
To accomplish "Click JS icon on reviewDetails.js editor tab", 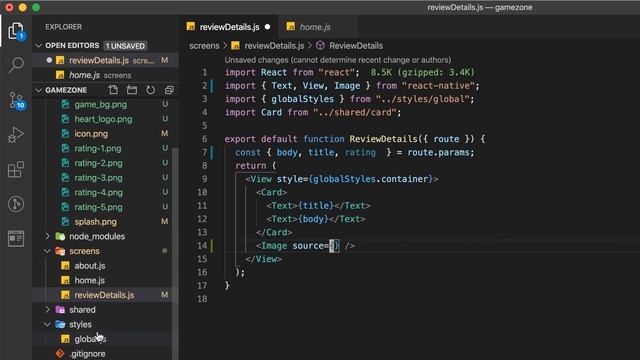I will point(191,27).
